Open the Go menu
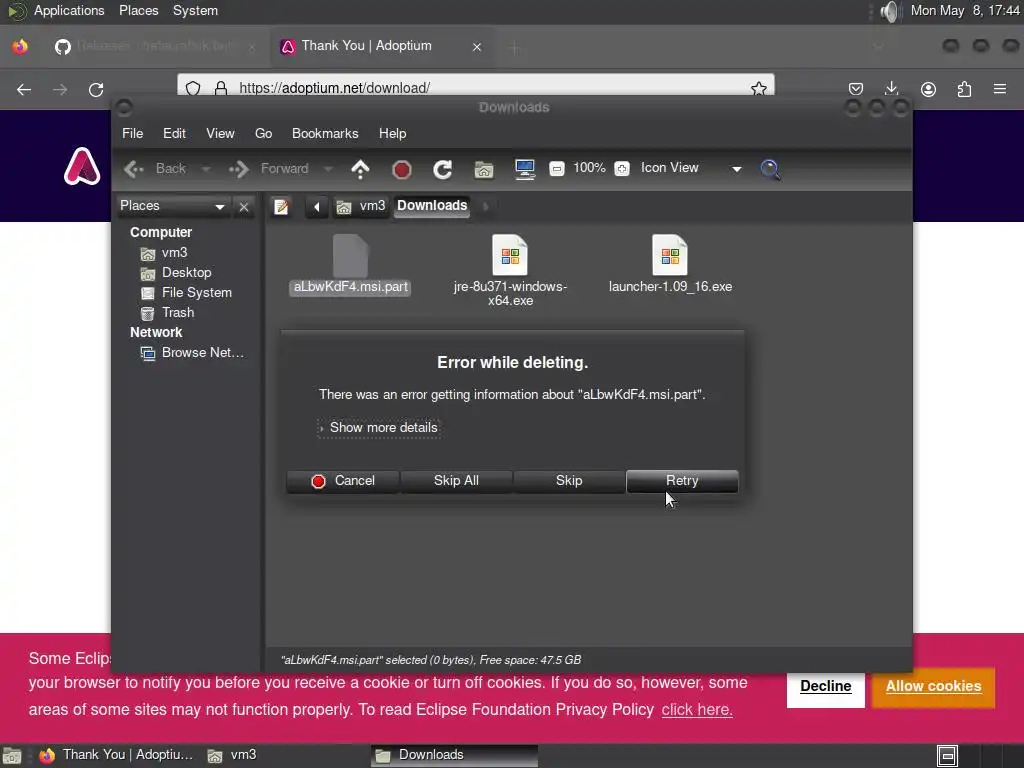Screen dimensions: 1024x768 263,133
